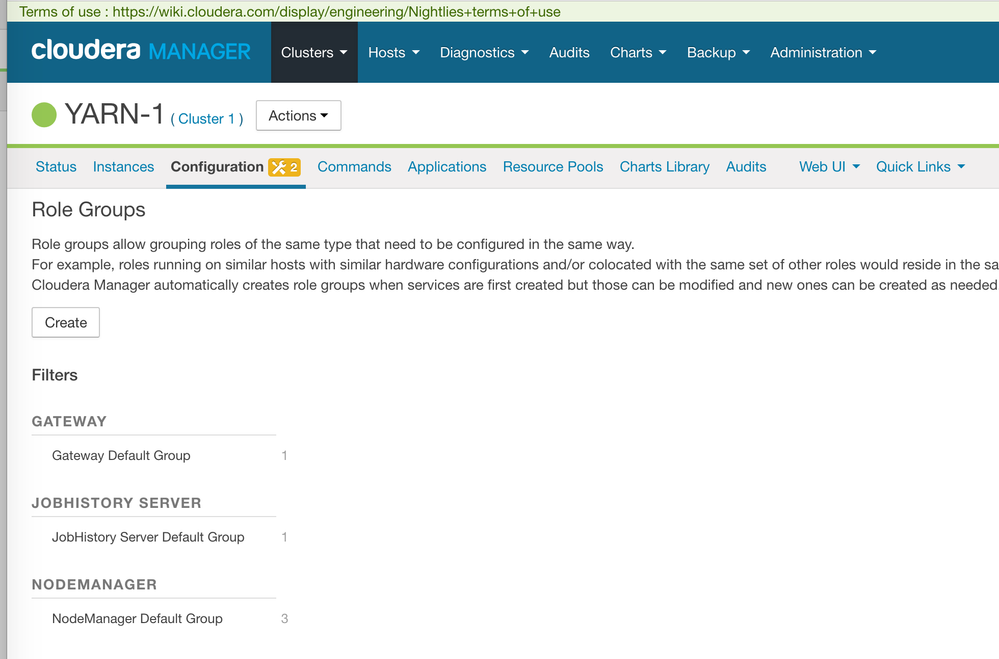Follow the Cluster 1 link
This screenshot has width=999, height=659.
(x=206, y=119)
